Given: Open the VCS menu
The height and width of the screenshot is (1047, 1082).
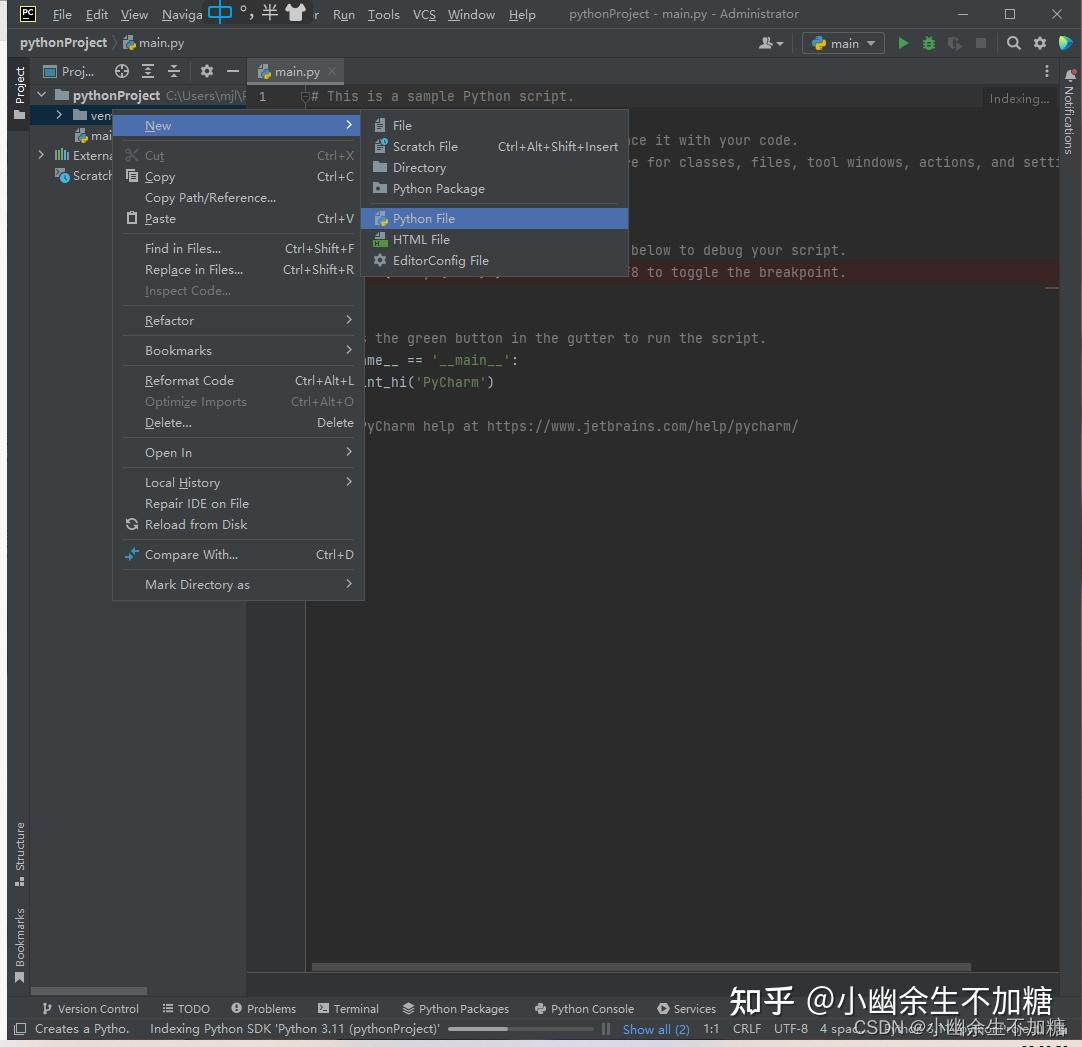Looking at the screenshot, I should (x=424, y=14).
